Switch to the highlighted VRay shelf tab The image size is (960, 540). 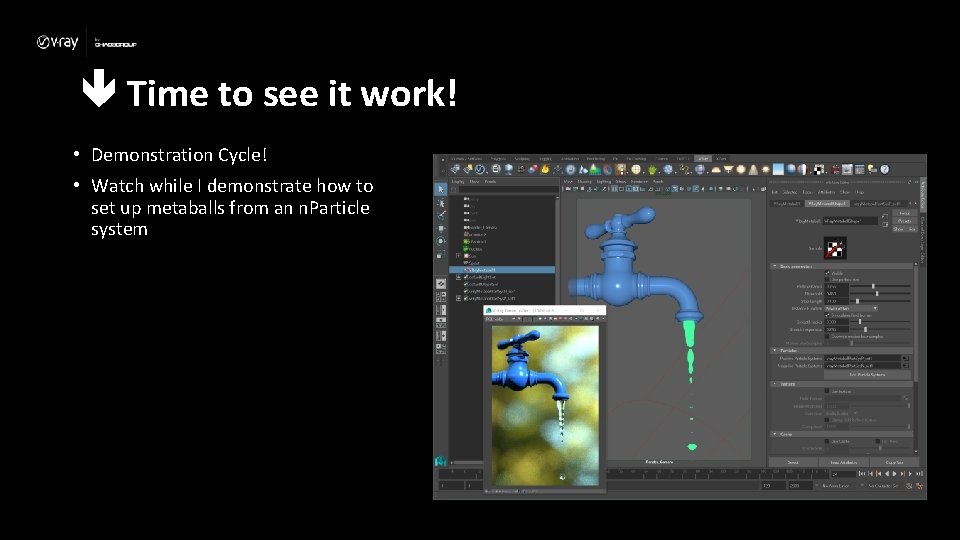[x=703, y=159]
